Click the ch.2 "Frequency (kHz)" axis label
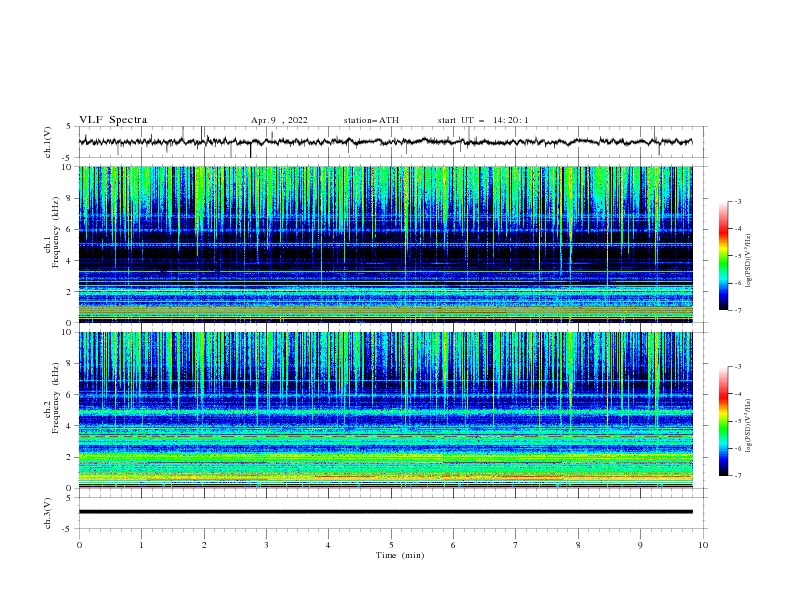Image resolution: width=792 pixels, height=612 pixels. (x=56, y=398)
